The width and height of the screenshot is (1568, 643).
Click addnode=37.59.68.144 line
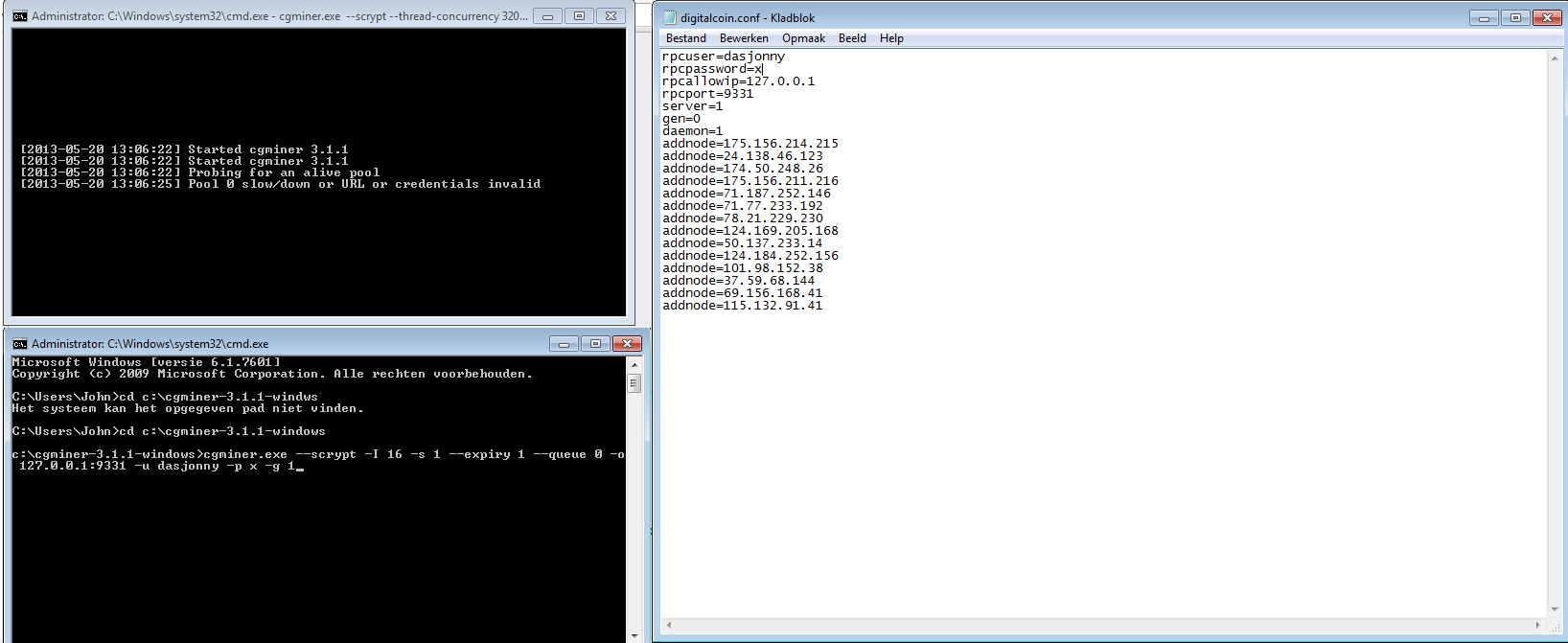[739, 281]
